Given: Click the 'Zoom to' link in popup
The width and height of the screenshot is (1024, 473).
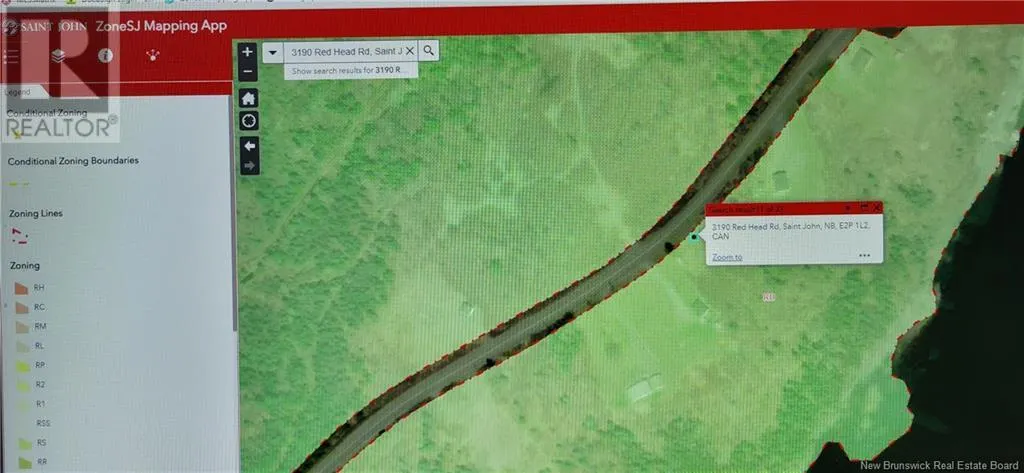Looking at the screenshot, I should pyautogui.click(x=727, y=257).
